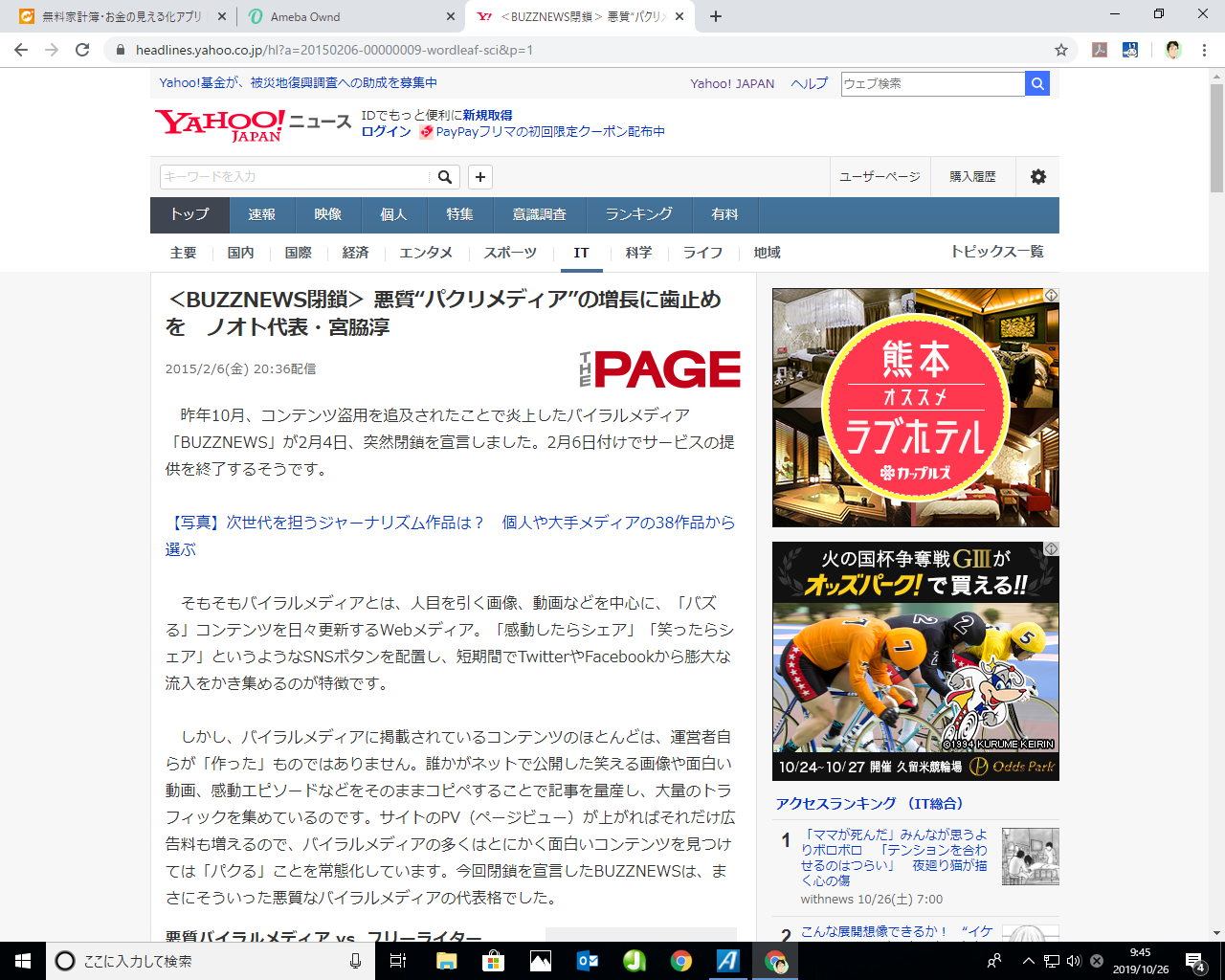Click the keyword search magnifier icon
This screenshot has width=1225, height=980.
[x=445, y=177]
